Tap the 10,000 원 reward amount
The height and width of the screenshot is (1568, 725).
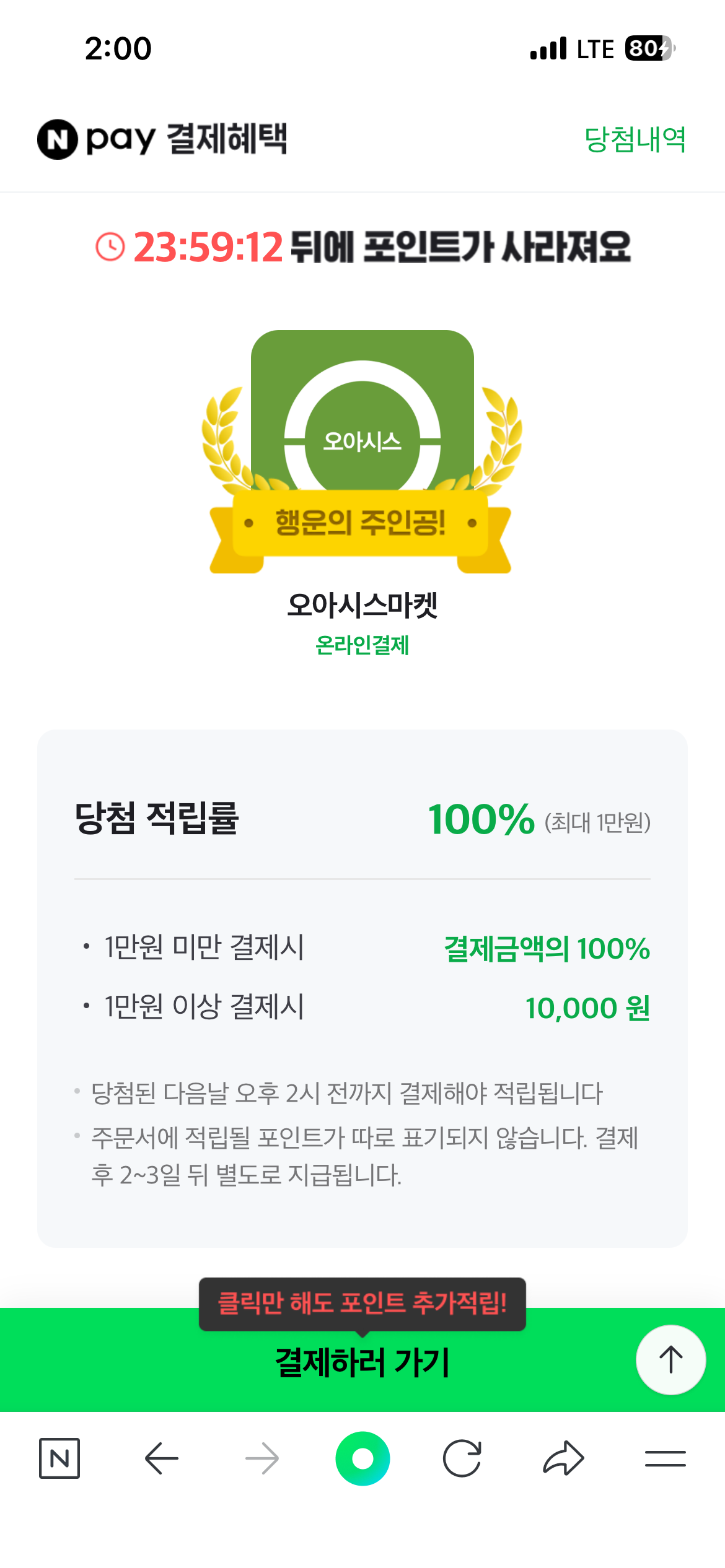[x=587, y=1008]
